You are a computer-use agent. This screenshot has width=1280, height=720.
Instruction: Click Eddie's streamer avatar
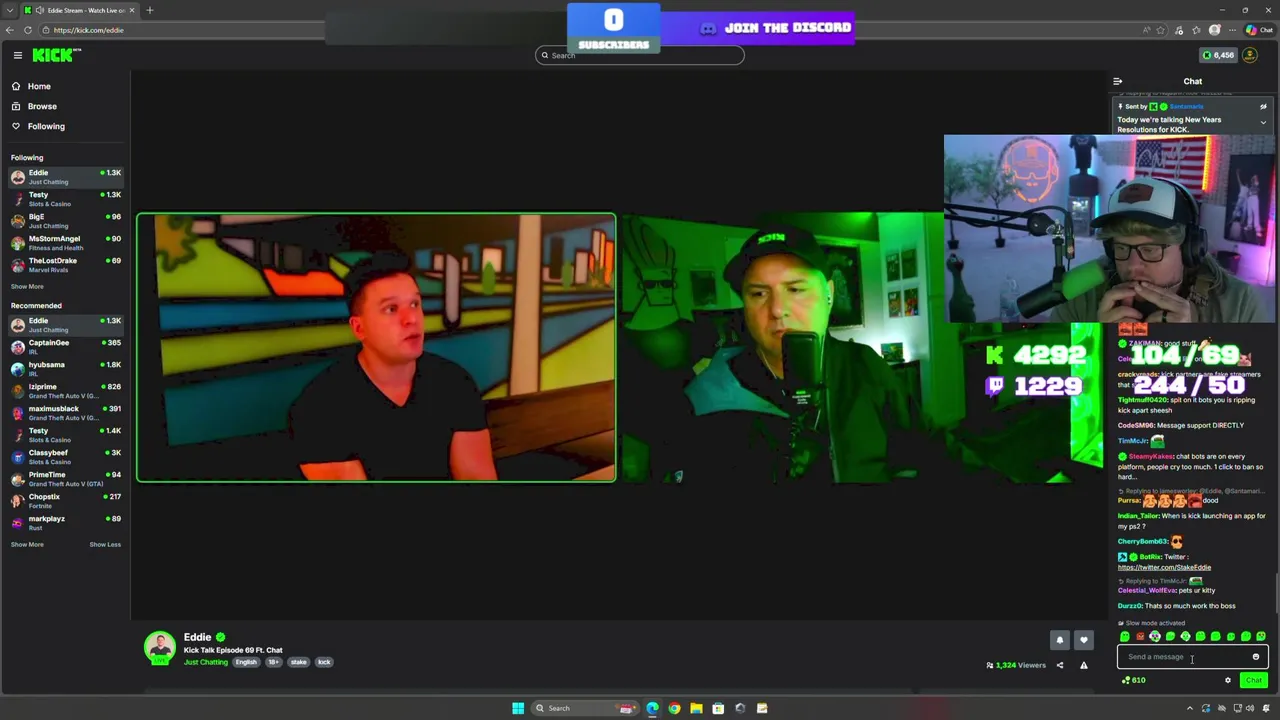pos(160,648)
